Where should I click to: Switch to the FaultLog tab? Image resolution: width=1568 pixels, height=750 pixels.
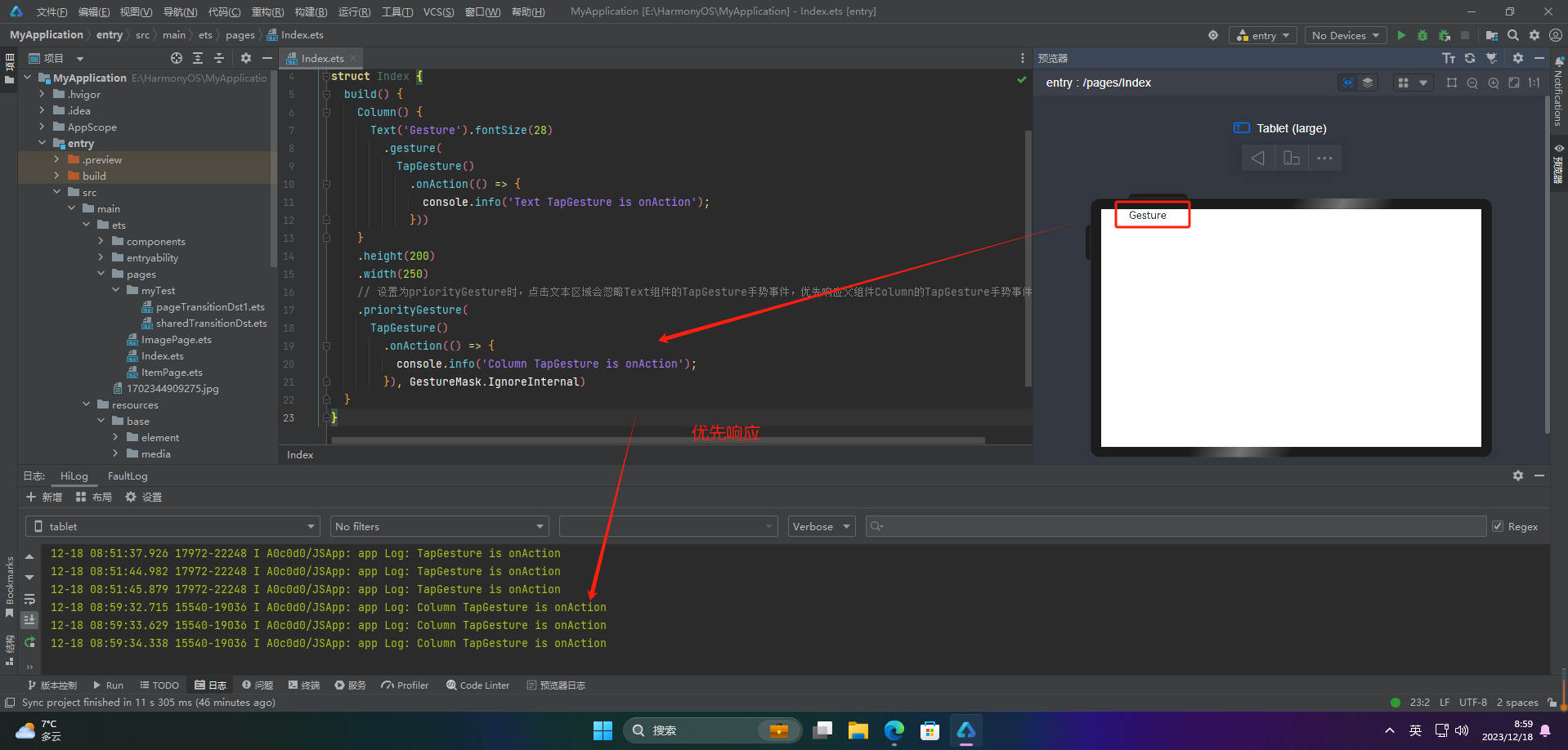click(x=128, y=475)
